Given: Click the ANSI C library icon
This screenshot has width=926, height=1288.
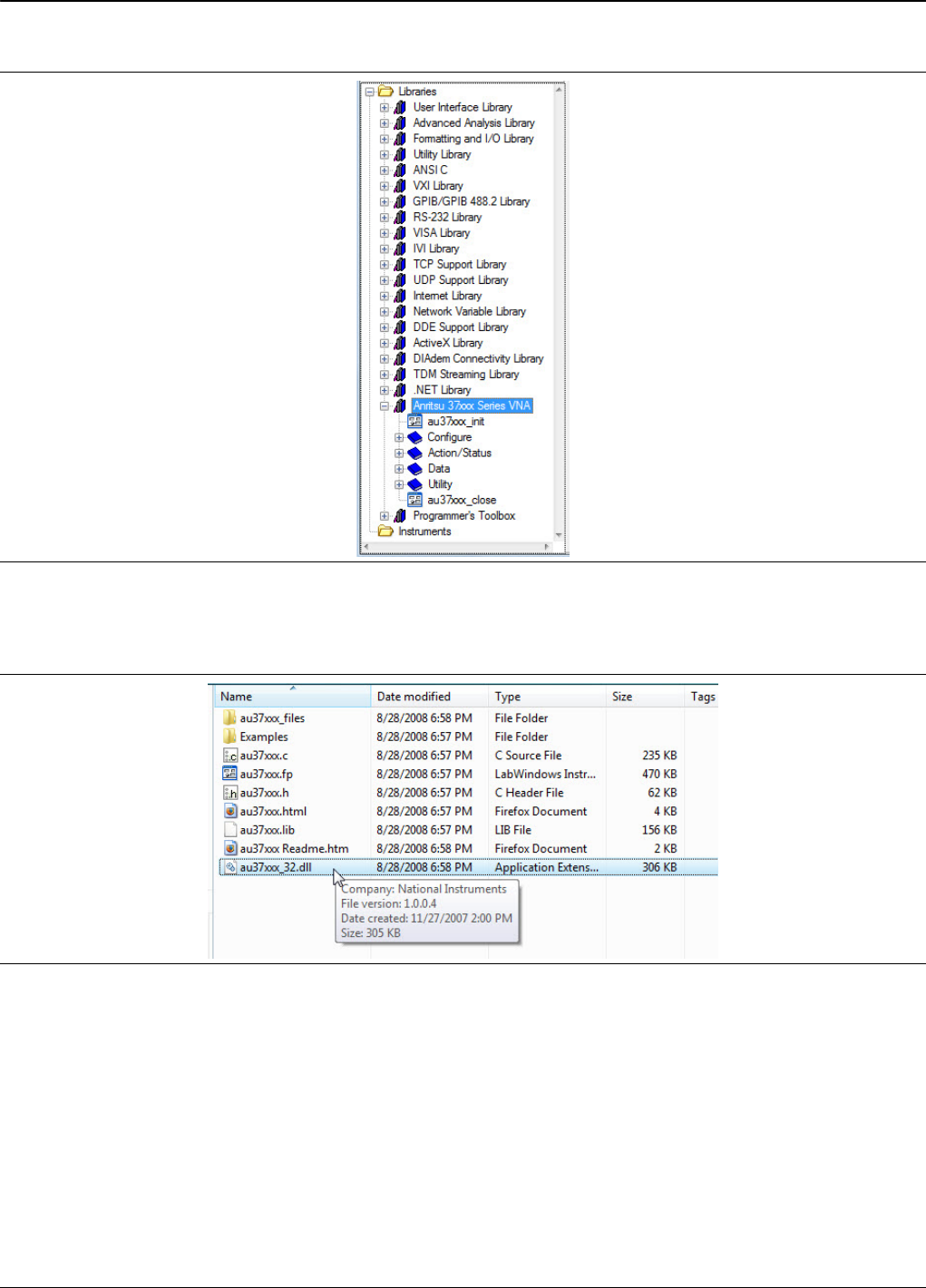Looking at the screenshot, I should click(x=400, y=171).
